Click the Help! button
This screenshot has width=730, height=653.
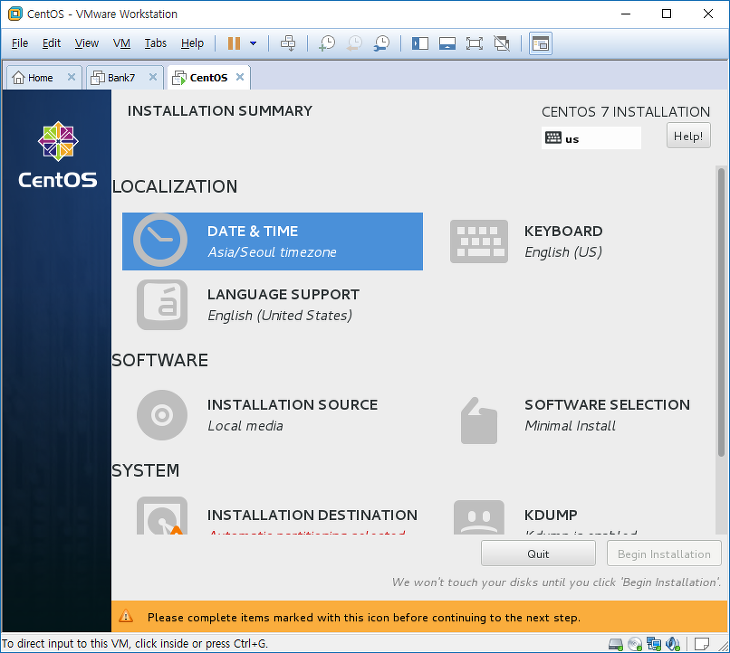(x=688, y=135)
